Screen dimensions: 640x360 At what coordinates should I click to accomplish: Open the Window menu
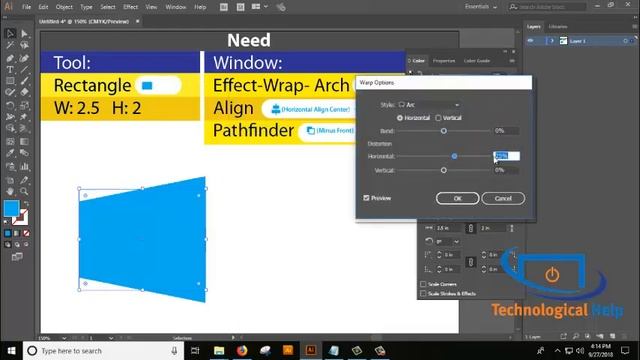[176, 7]
